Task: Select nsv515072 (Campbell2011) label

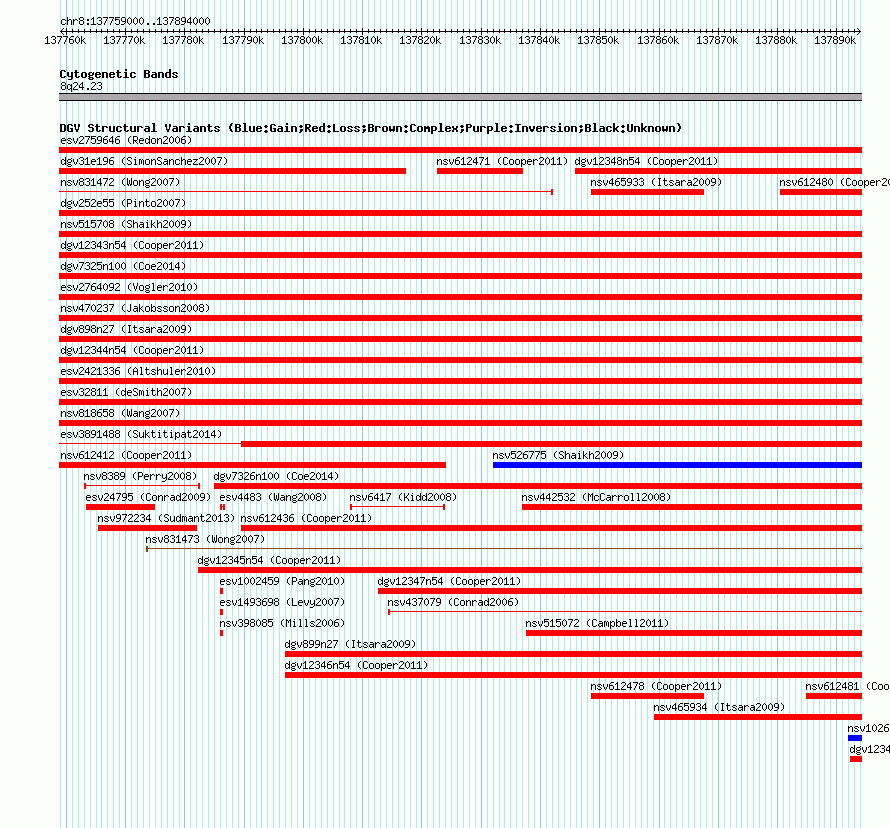Action: click(x=597, y=623)
